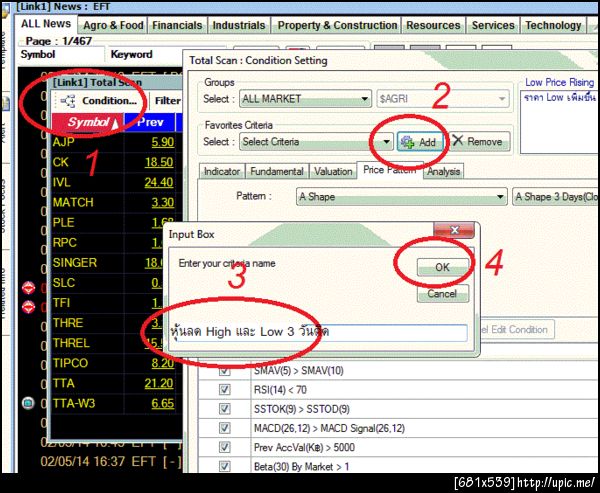Click the teal round icon beside TTA-W3 row
Screen dimensions: 600x493
[28, 403]
